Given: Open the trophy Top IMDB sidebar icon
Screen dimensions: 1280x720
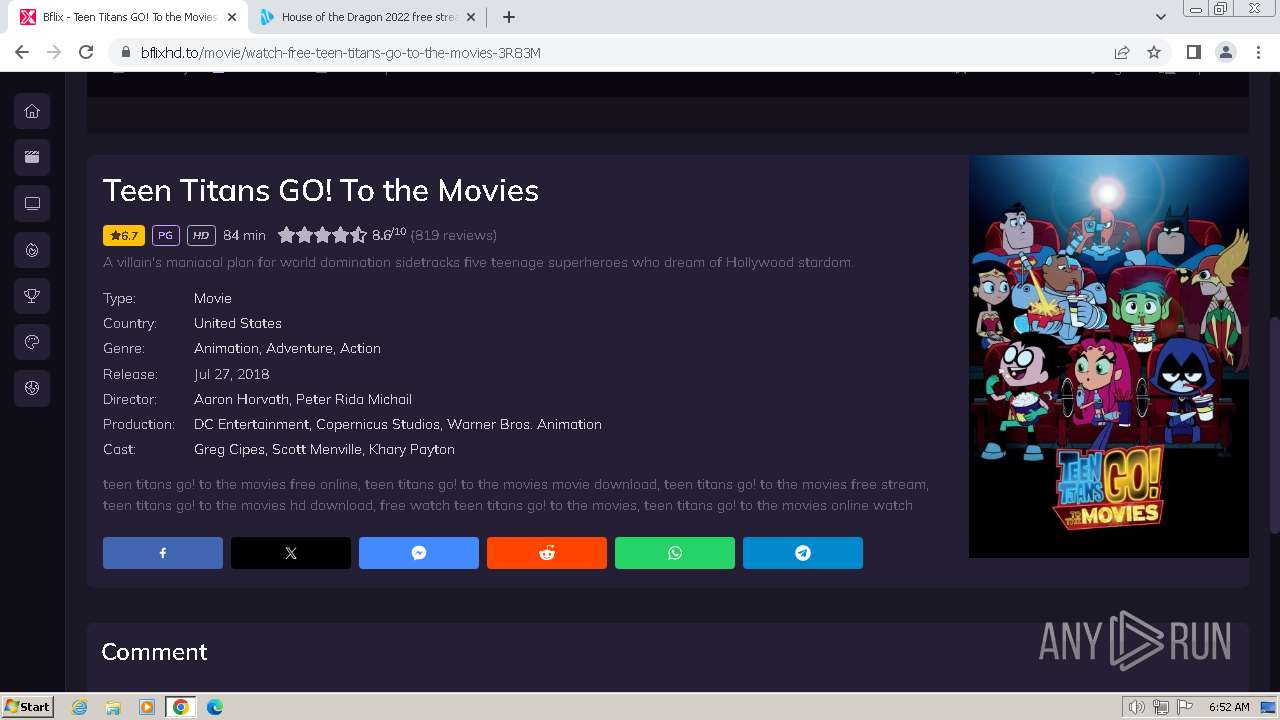Looking at the screenshot, I should coord(32,296).
